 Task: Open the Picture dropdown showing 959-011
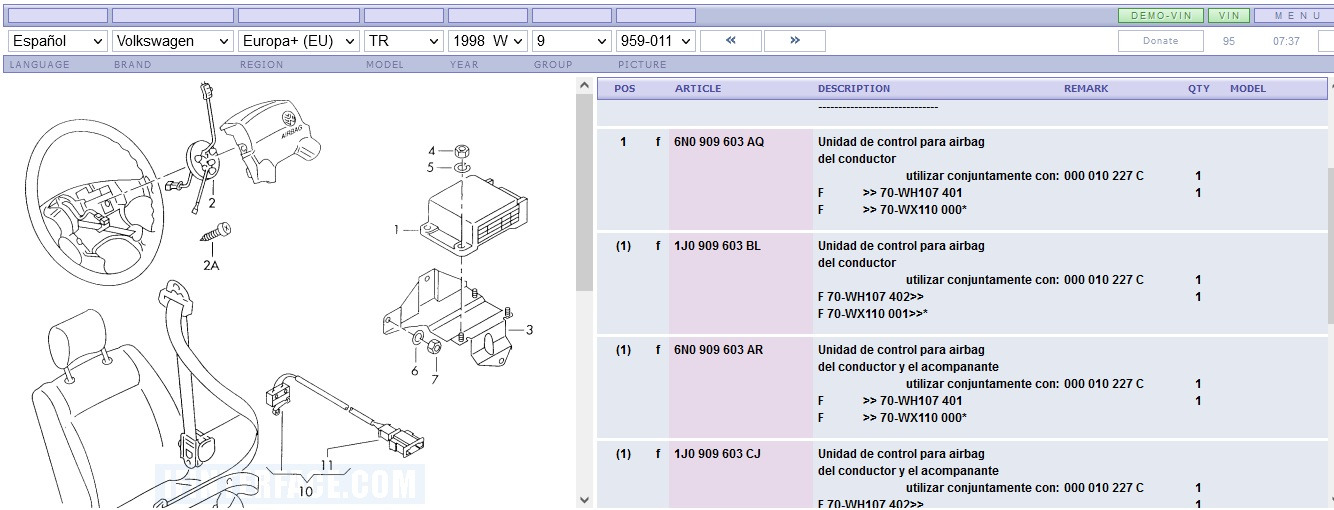pos(655,41)
